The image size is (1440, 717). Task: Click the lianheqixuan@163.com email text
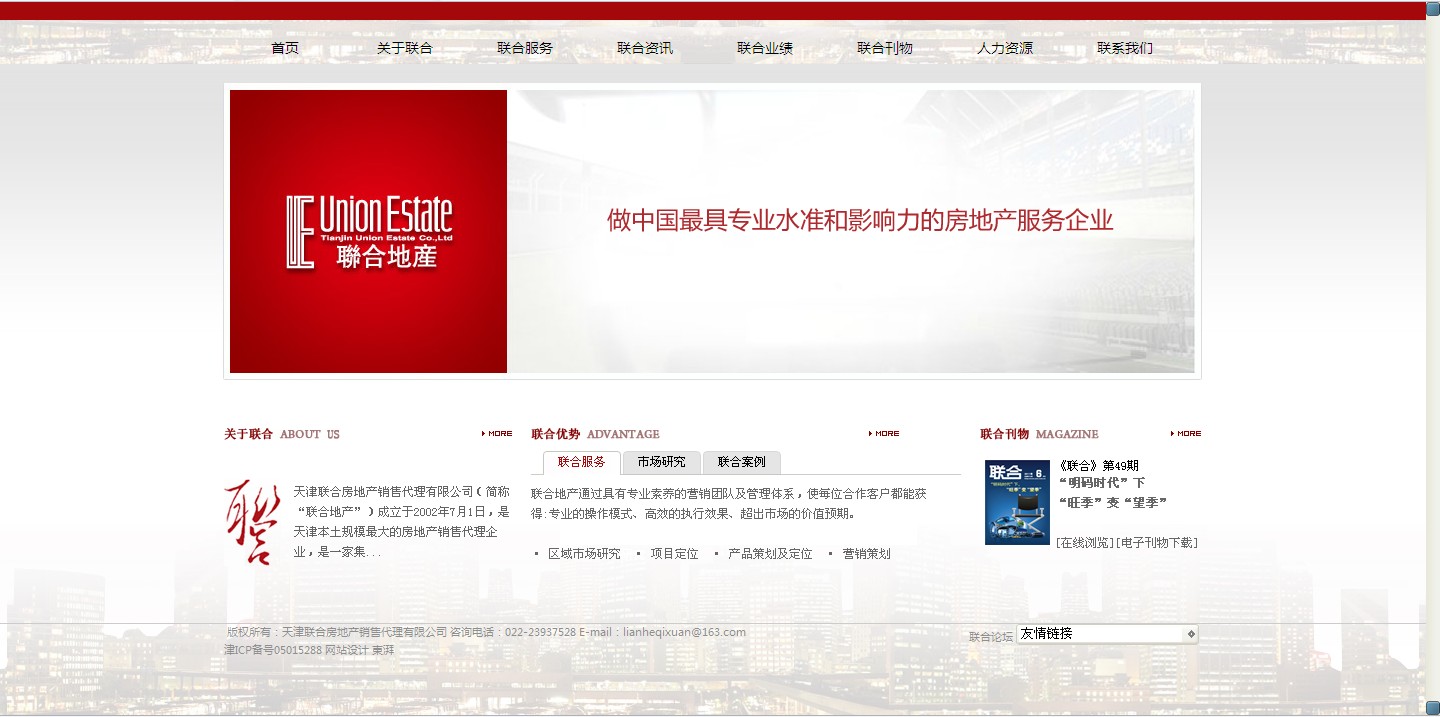684,632
